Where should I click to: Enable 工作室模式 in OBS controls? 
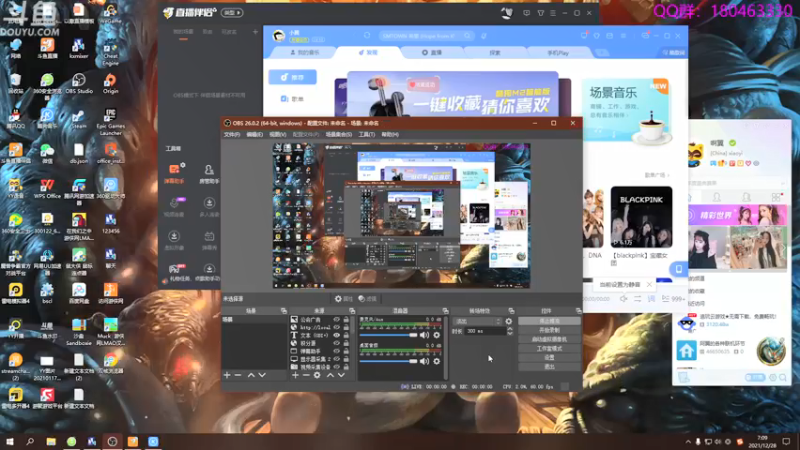[x=549, y=348]
